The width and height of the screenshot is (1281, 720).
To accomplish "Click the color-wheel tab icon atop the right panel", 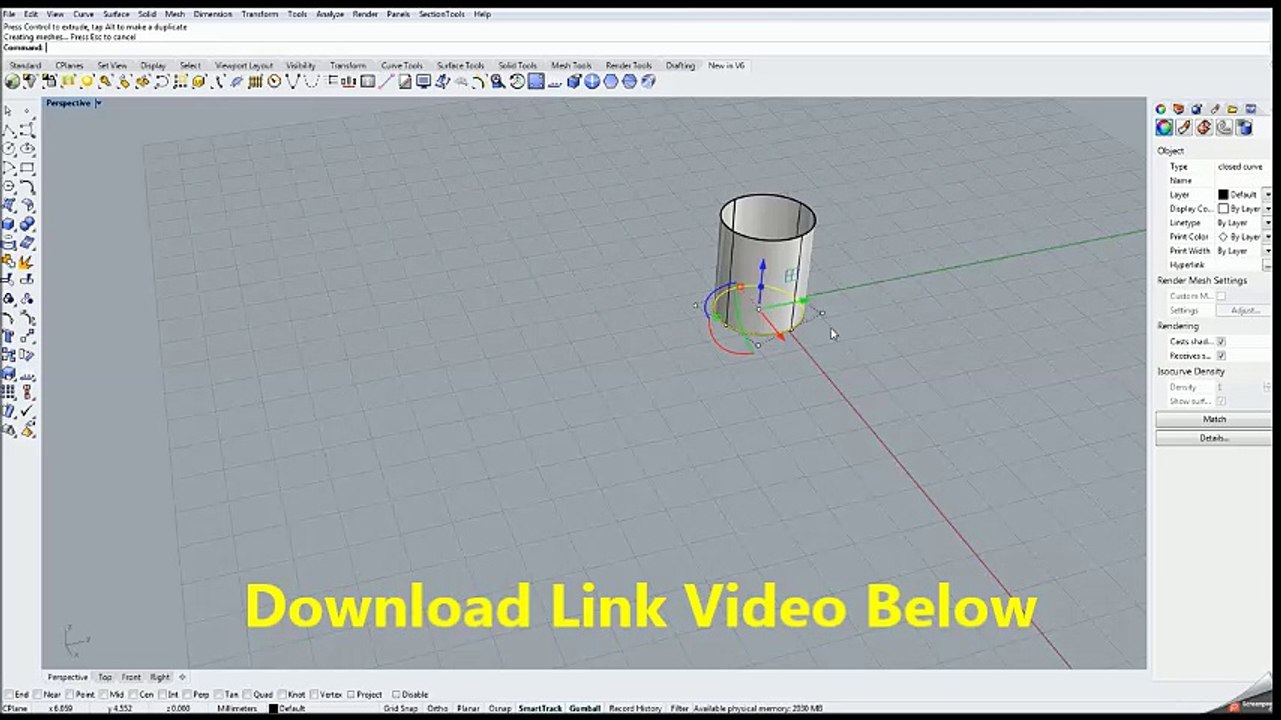I will 1161,109.
